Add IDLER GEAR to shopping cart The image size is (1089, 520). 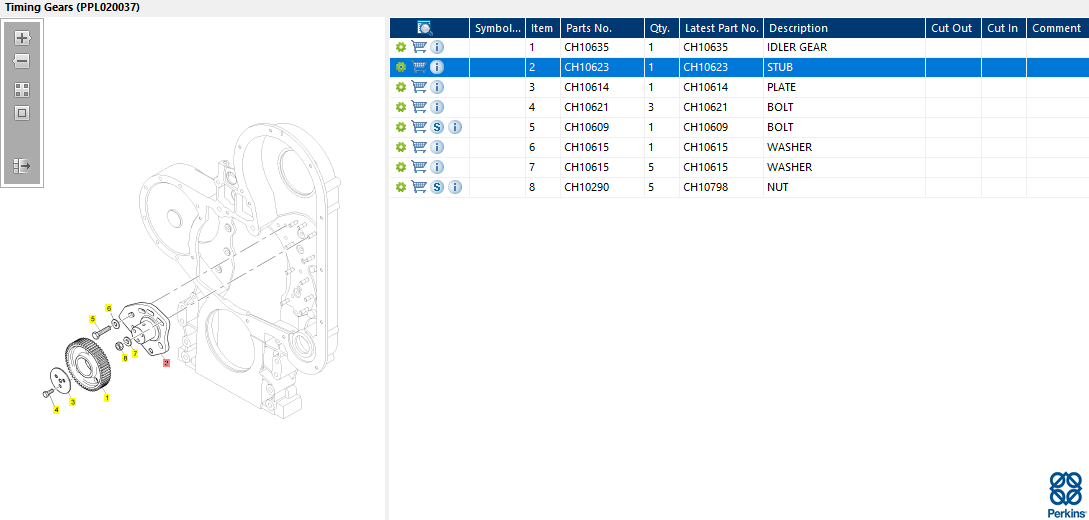click(x=419, y=47)
